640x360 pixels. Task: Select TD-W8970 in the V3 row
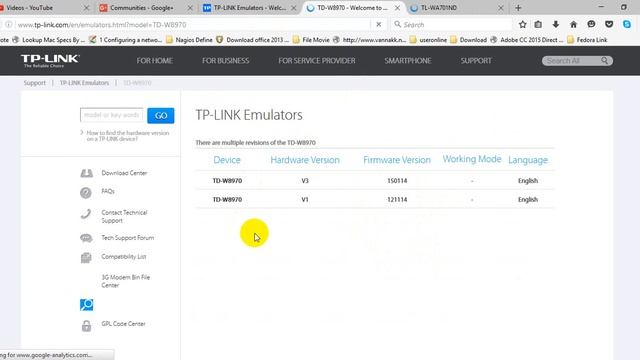227,181
